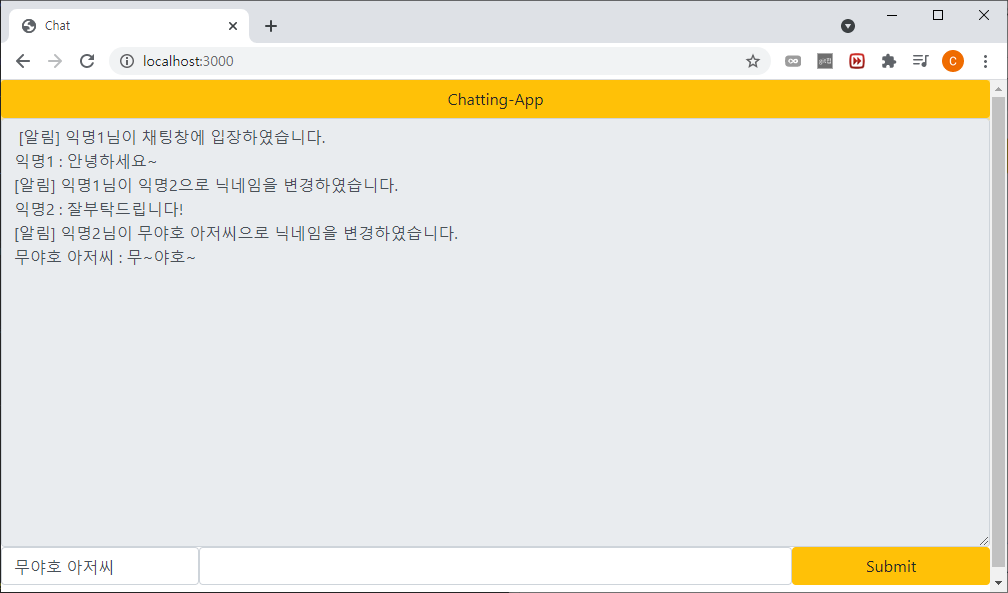Click the scrollbar up arrow
Image resolution: width=1008 pixels, height=593 pixels.
point(998,89)
